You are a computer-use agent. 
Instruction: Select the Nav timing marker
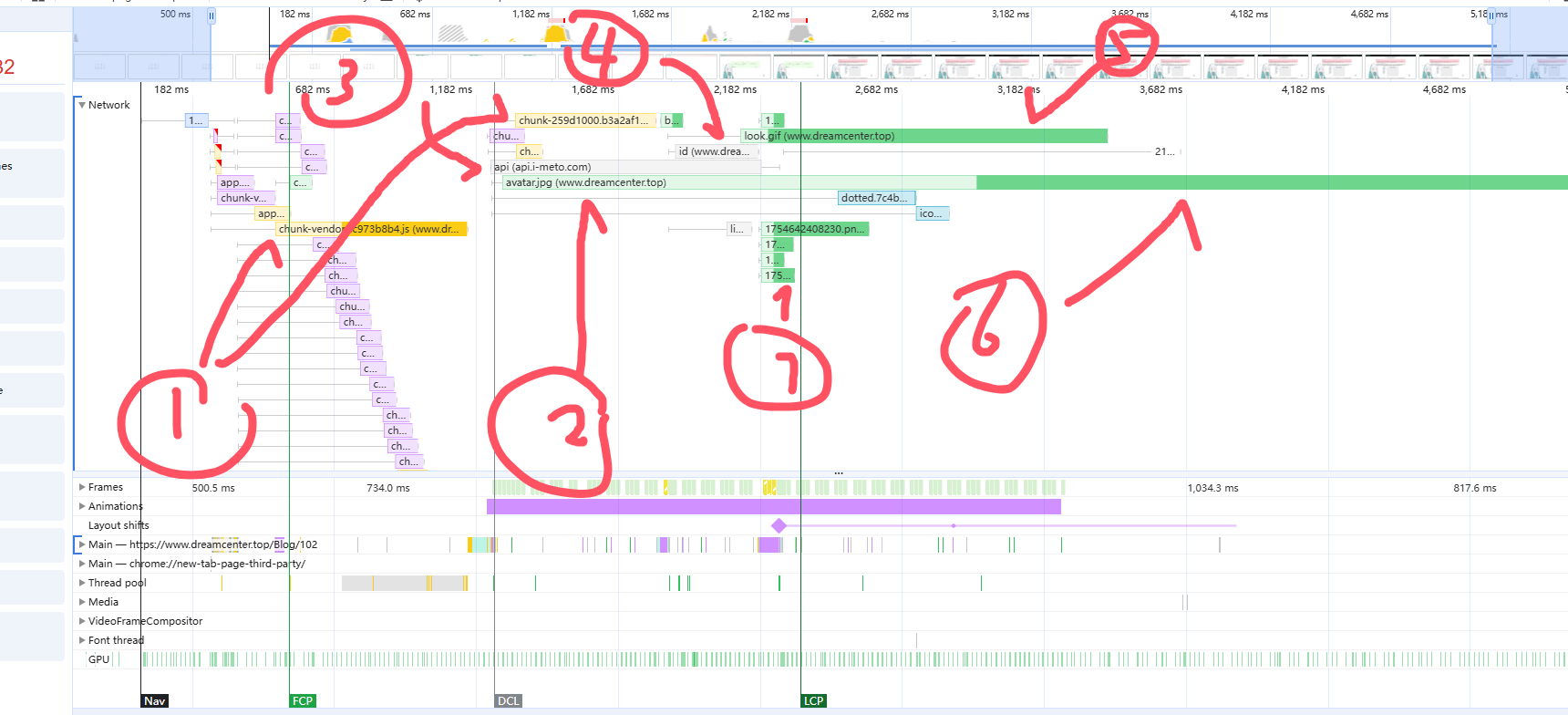click(154, 700)
